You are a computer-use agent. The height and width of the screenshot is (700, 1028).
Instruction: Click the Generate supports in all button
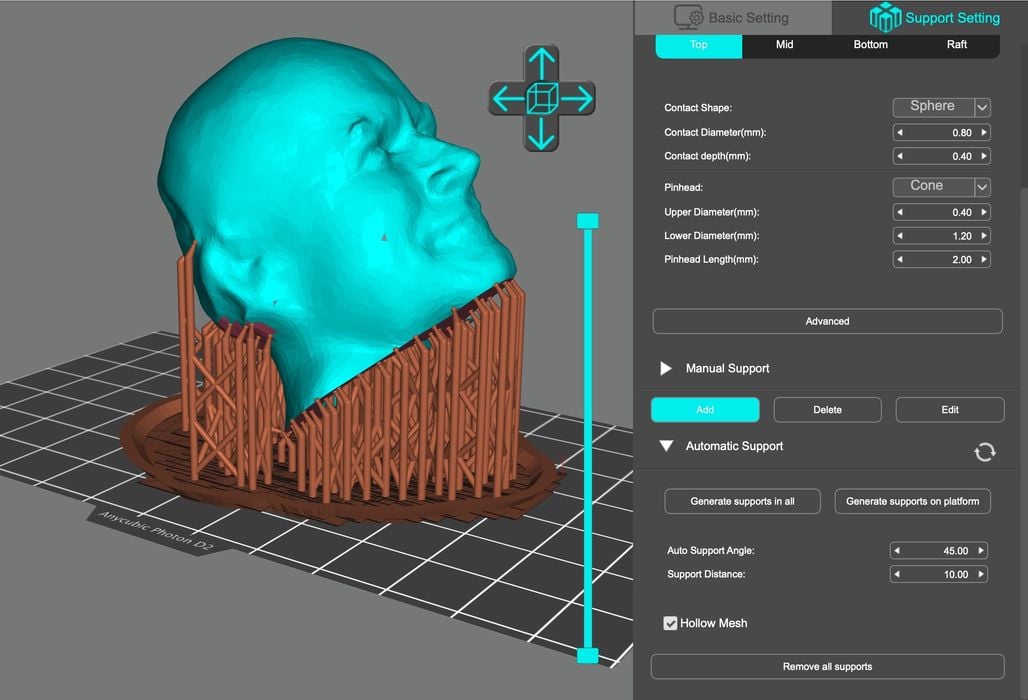point(742,501)
